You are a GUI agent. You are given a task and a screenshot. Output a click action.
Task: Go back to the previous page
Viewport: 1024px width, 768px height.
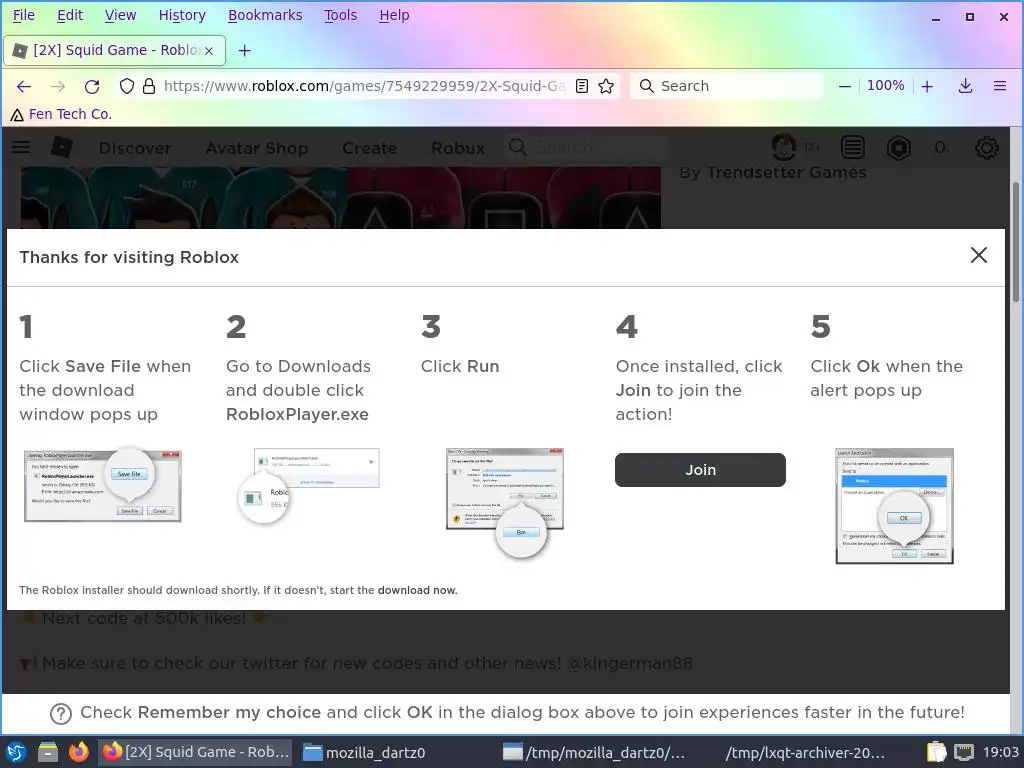coord(24,86)
